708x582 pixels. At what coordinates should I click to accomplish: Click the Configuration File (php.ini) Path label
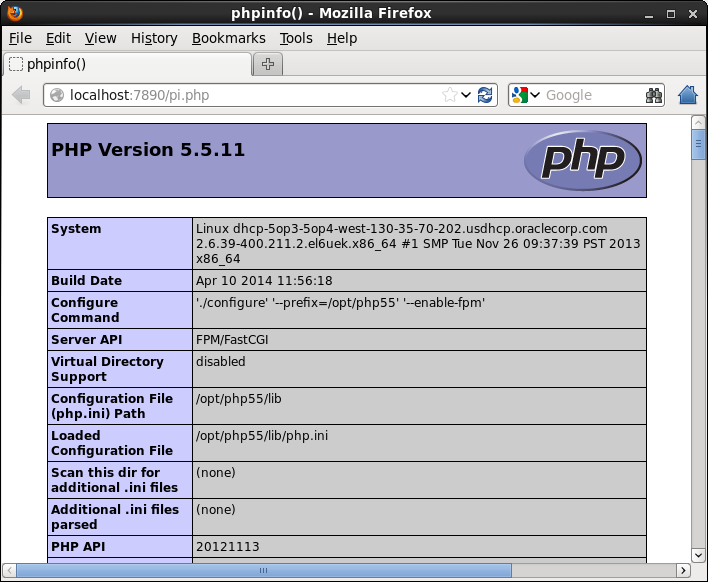point(112,406)
